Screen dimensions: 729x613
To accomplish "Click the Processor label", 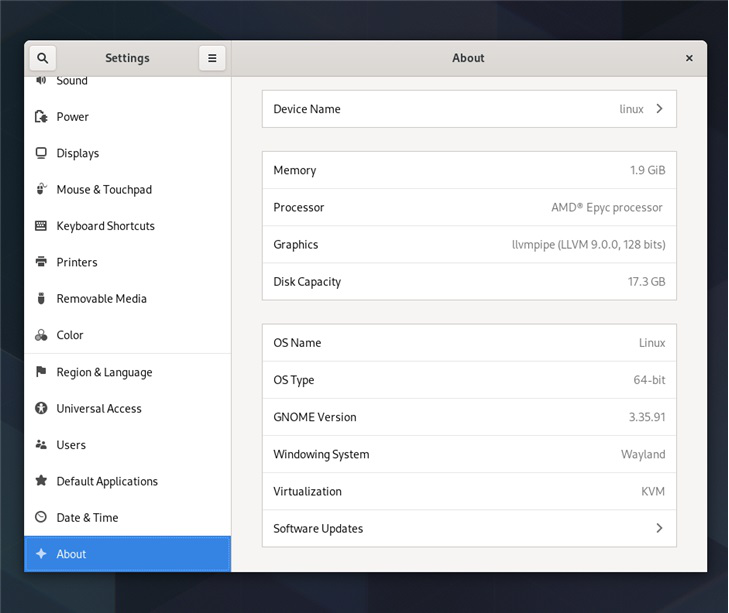I will click(298, 207).
